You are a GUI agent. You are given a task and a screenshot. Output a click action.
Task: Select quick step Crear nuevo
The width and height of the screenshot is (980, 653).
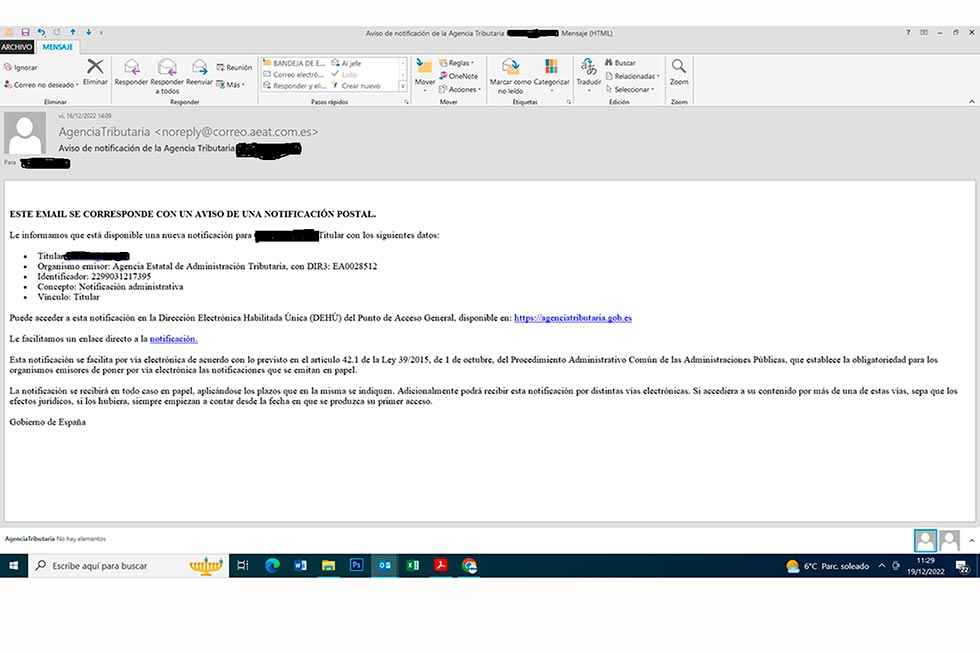(356, 86)
